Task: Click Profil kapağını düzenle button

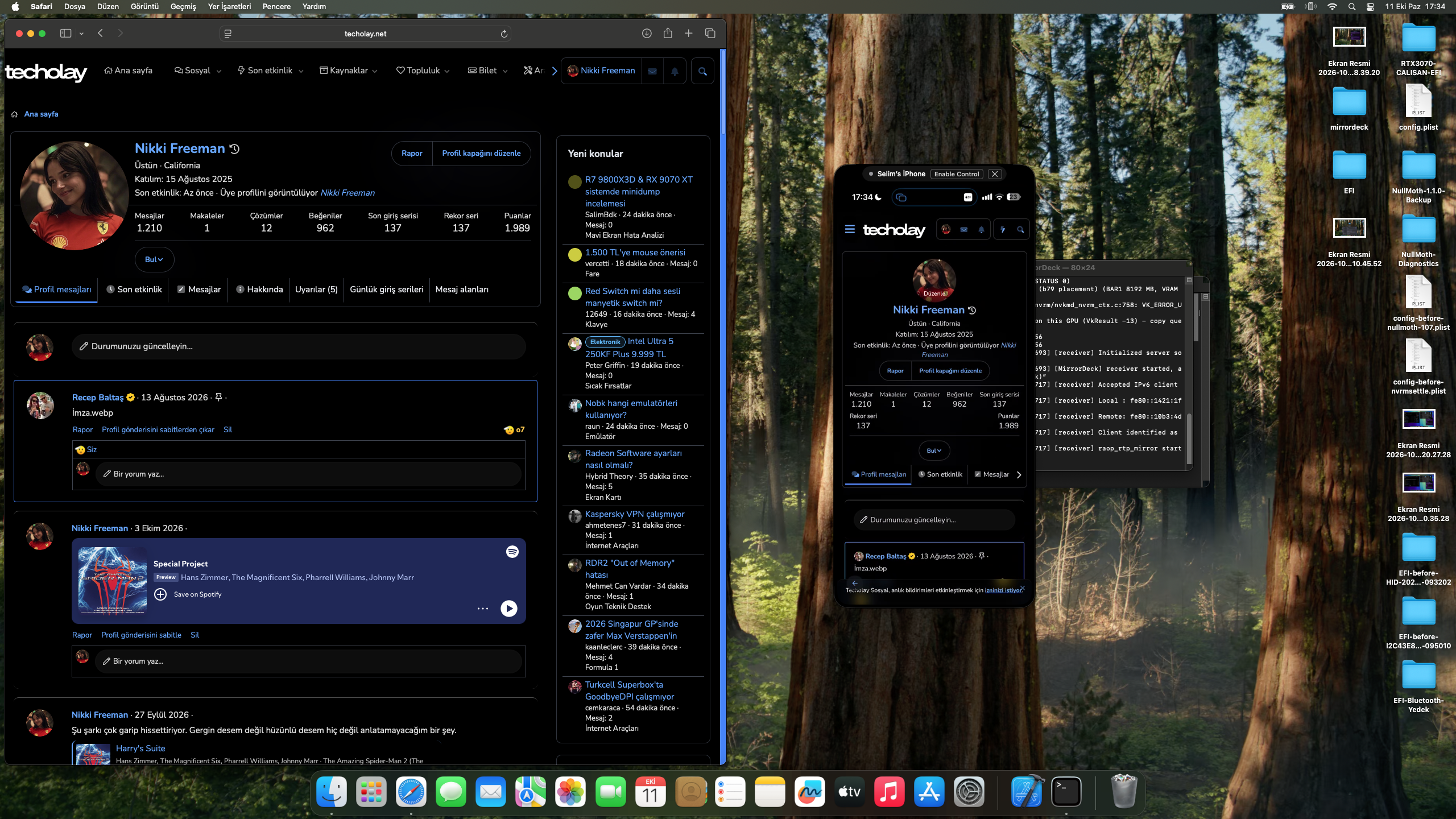Action: point(481,154)
